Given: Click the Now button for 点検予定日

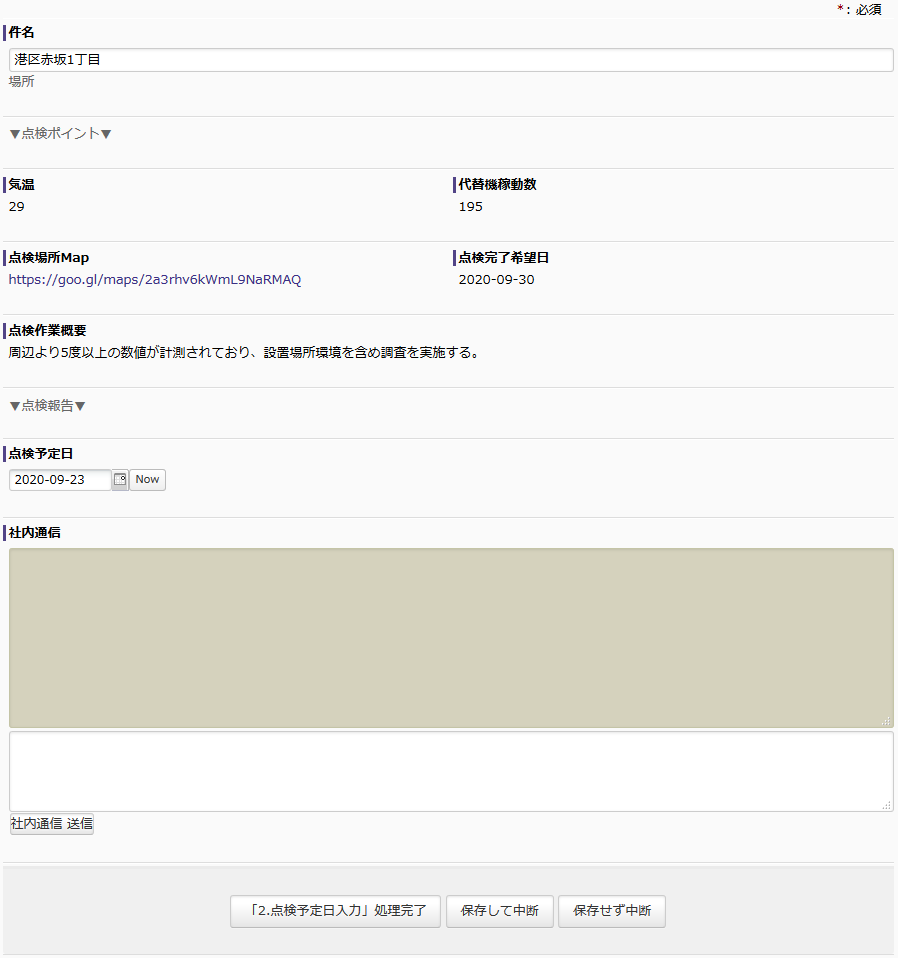Looking at the screenshot, I should pyautogui.click(x=147, y=480).
